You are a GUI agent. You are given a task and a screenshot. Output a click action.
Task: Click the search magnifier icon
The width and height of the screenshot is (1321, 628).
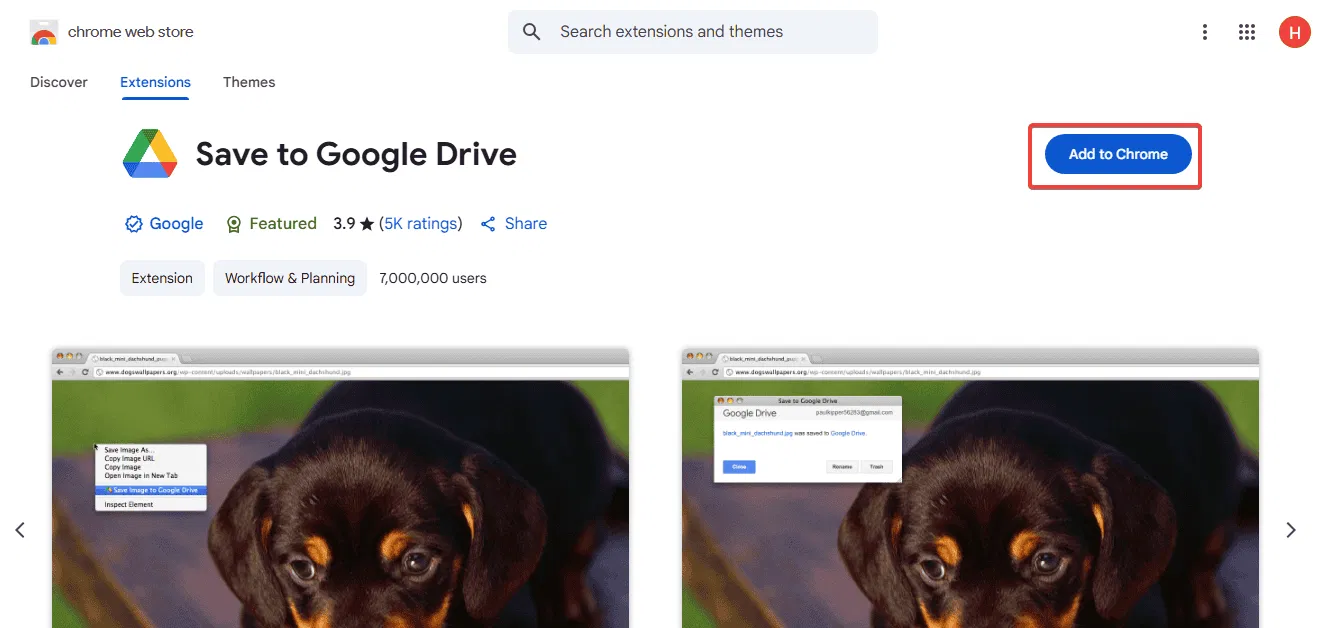click(x=532, y=32)
